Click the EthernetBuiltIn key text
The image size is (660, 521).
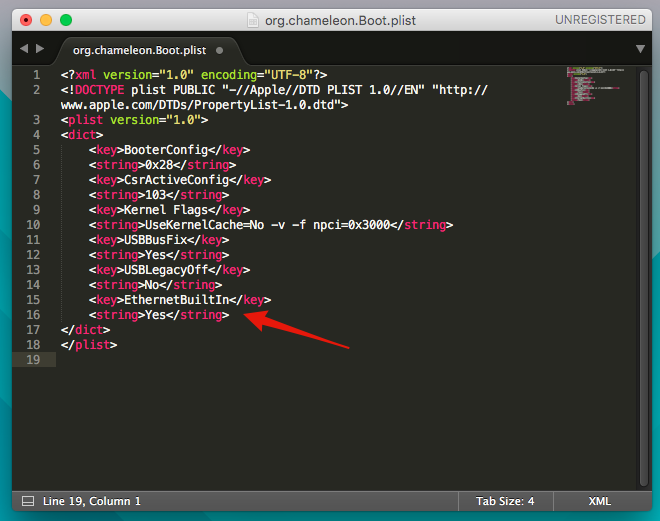pyautogui.click(x=176, y=300)
